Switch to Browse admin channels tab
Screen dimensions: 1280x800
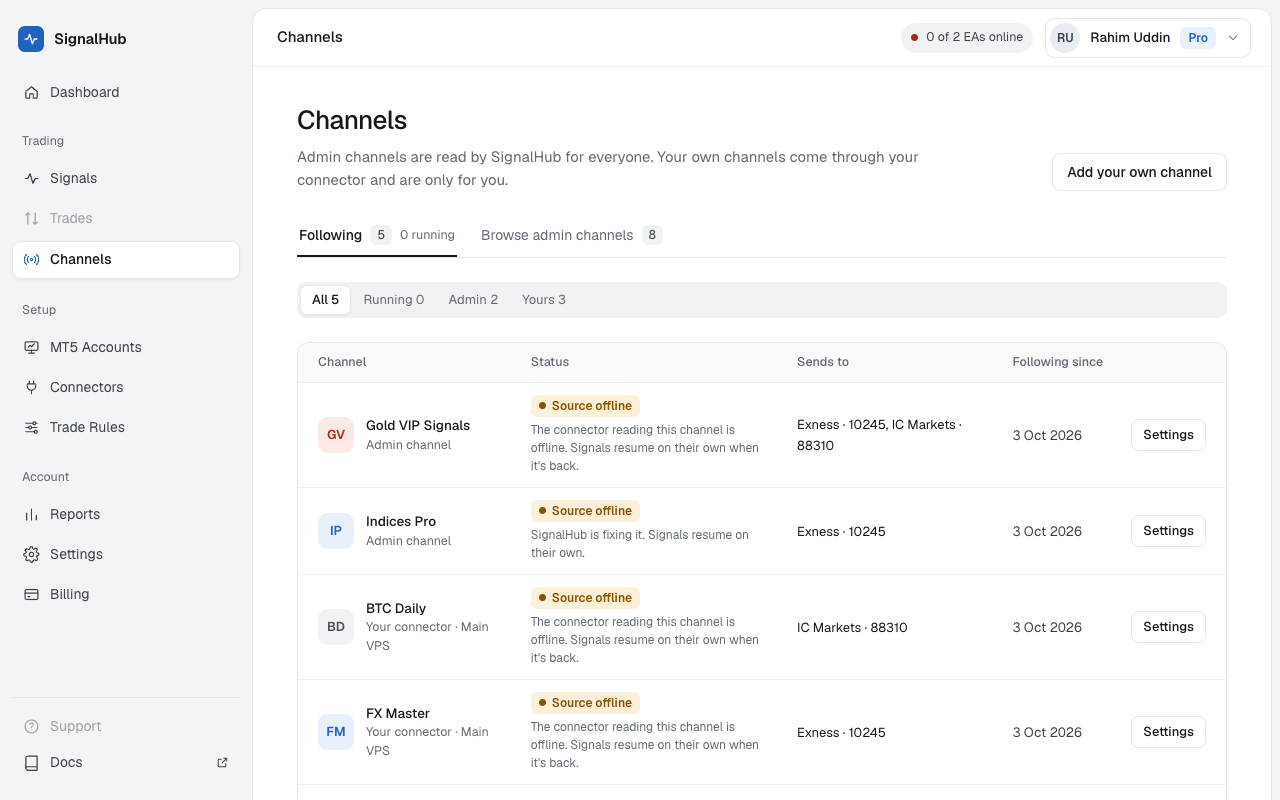(x=572, y=235)
